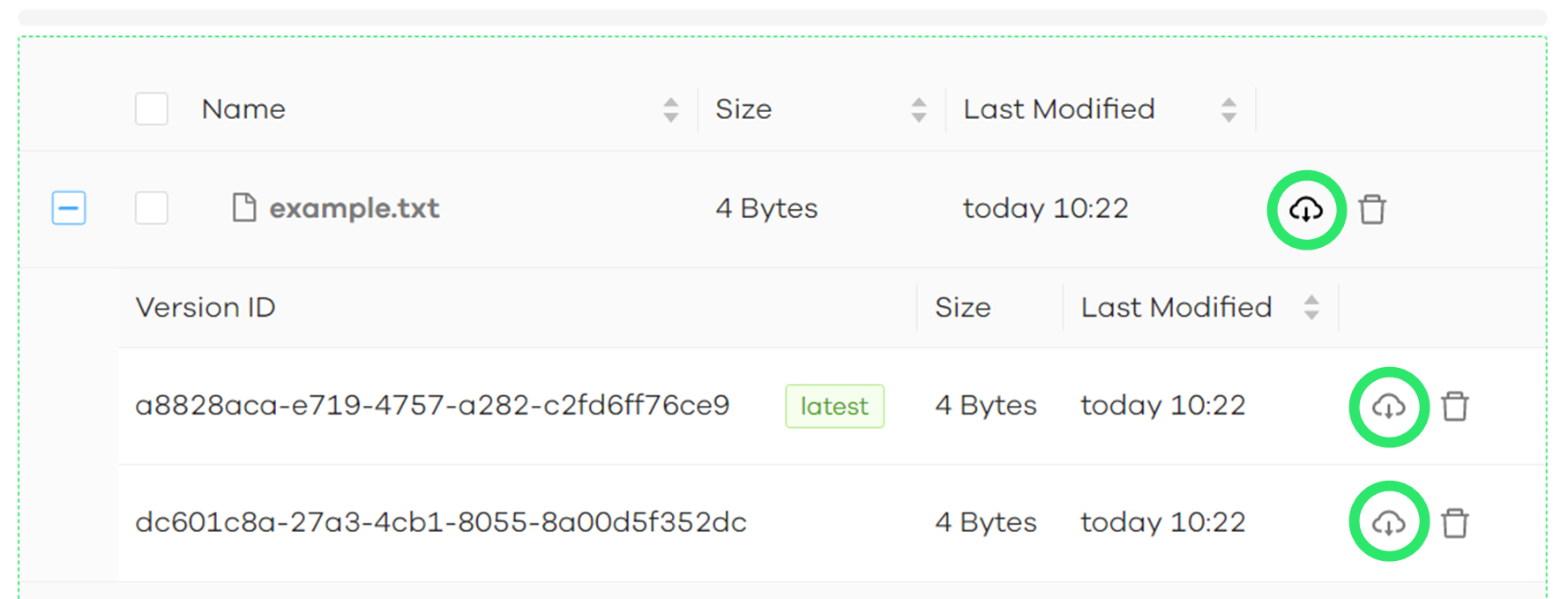Image resolution: width=1568 pixels, height=599 pixels.
Task: Click the green latest badge
Action: point(834,406)
